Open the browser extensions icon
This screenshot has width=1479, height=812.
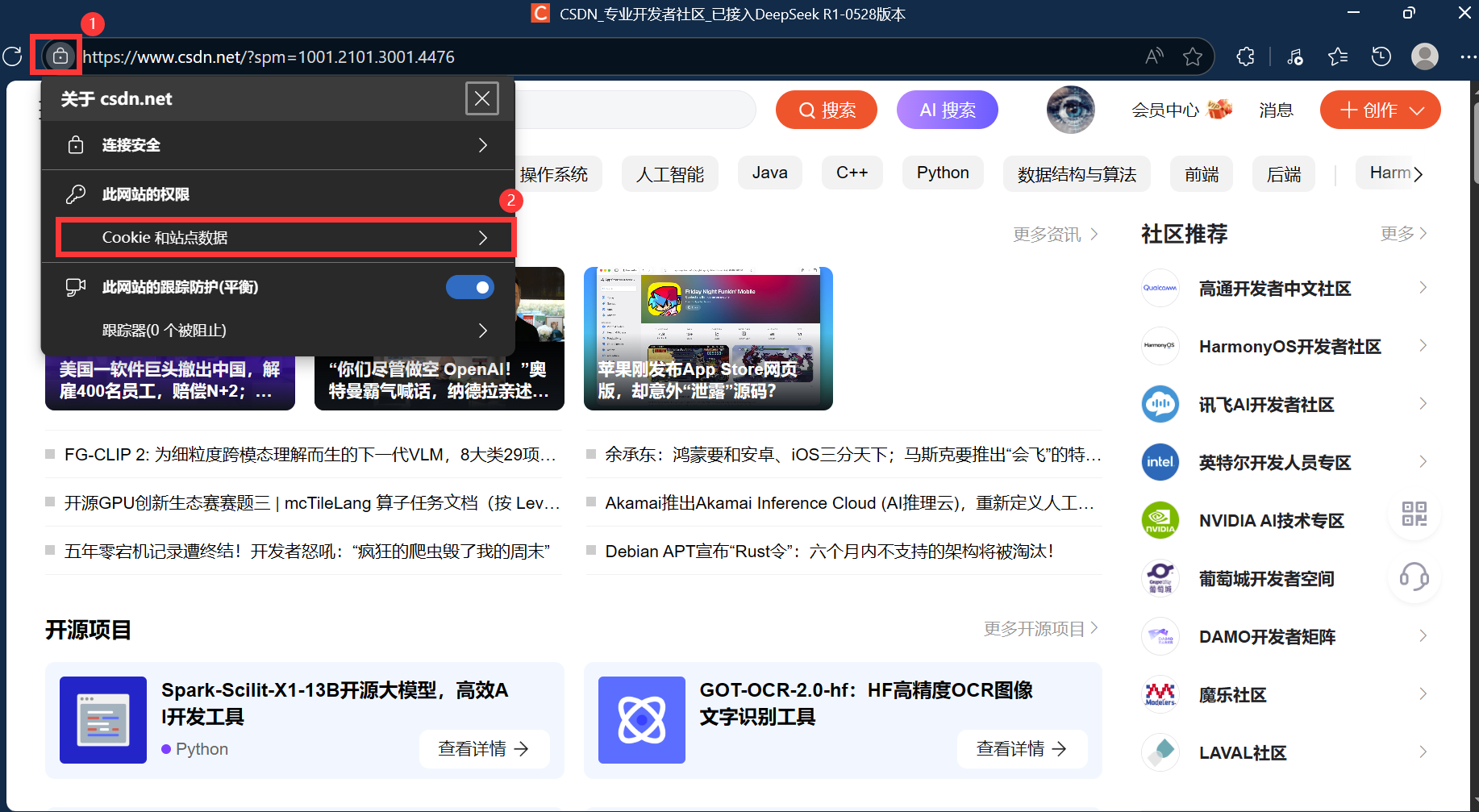[x=1245, y=56]
